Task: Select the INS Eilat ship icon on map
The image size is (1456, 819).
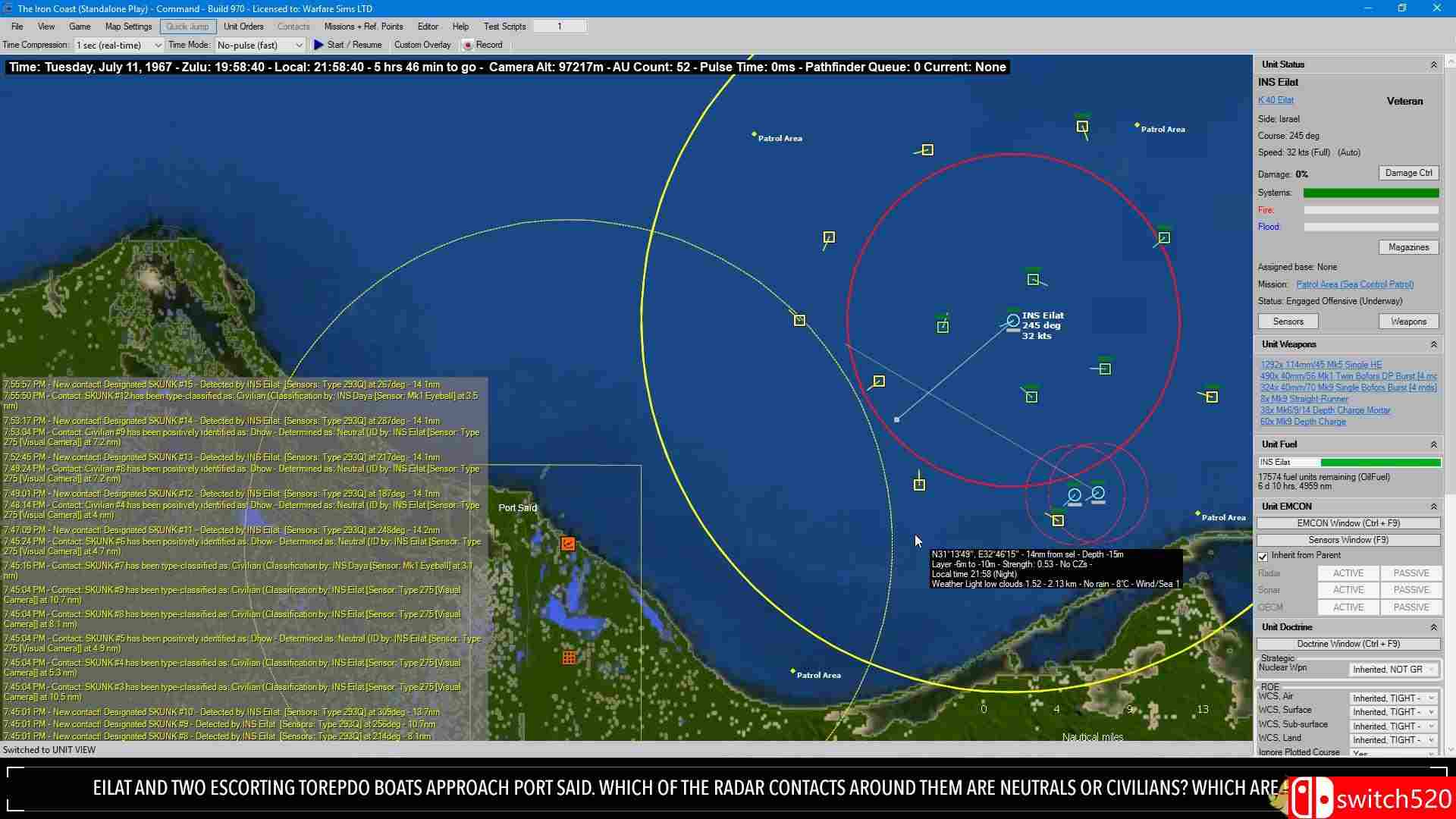Action: point(1013,321)
